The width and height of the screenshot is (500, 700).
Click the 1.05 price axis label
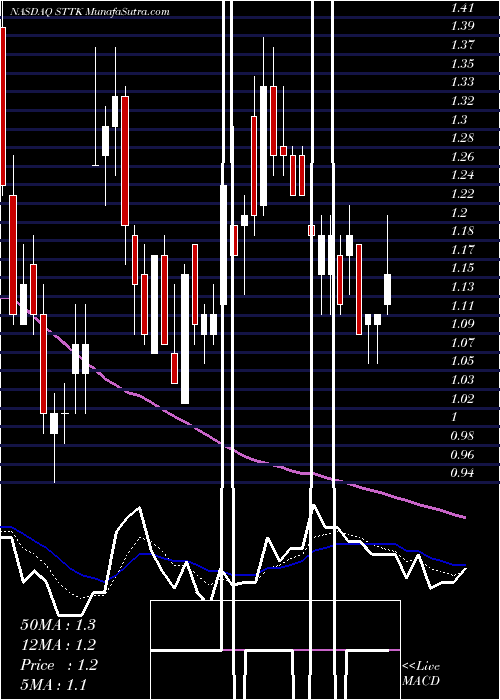462,361
